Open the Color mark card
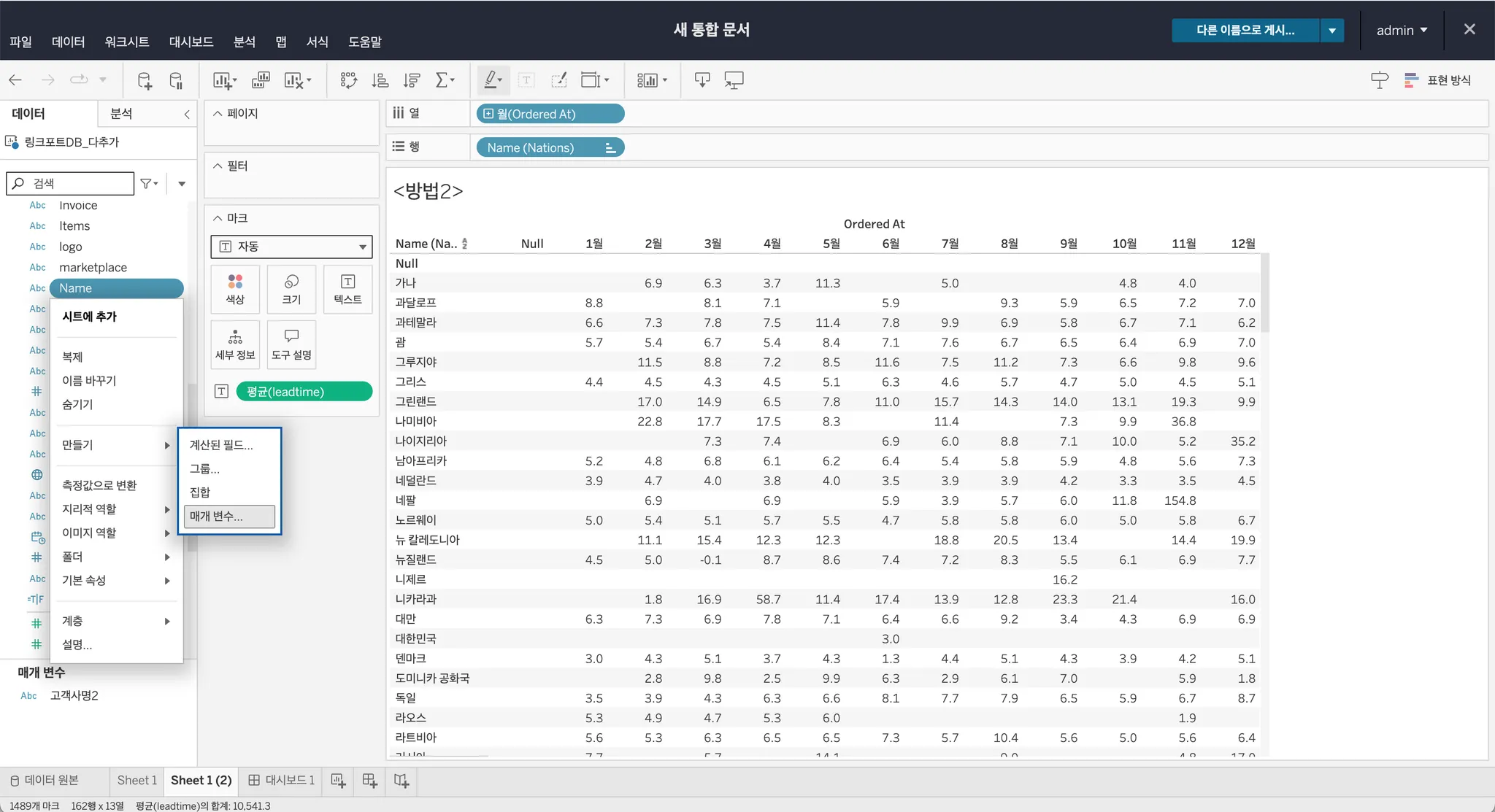This screenshot has width=1495, height=812. (x=235, y=289)
